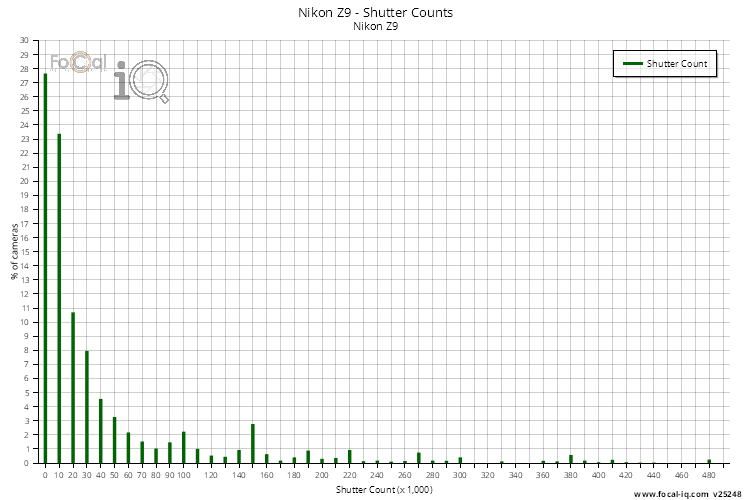Image resolution: width=750 pixels, height=500 pixels.
Task: Click the '100' label on the x-axis
Action: pyautogui.click(x=184, y=475)
